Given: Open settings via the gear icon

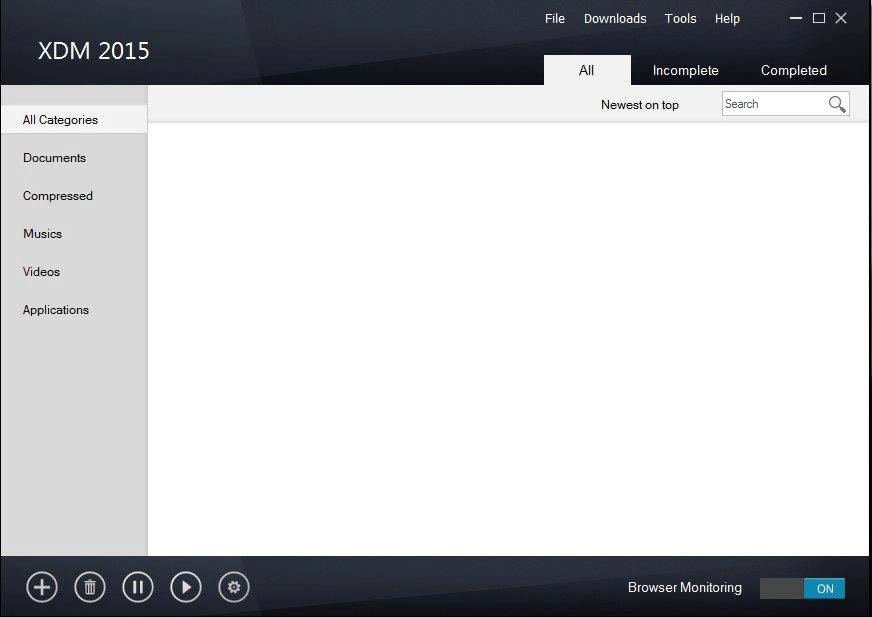Looking at the screenshot, I should coord(234,587).
